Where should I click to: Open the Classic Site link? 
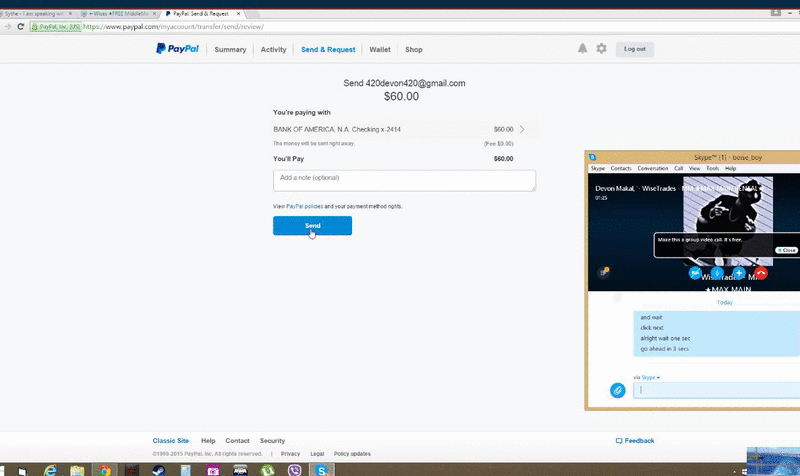pyautogui.click(x=170, y=441)
